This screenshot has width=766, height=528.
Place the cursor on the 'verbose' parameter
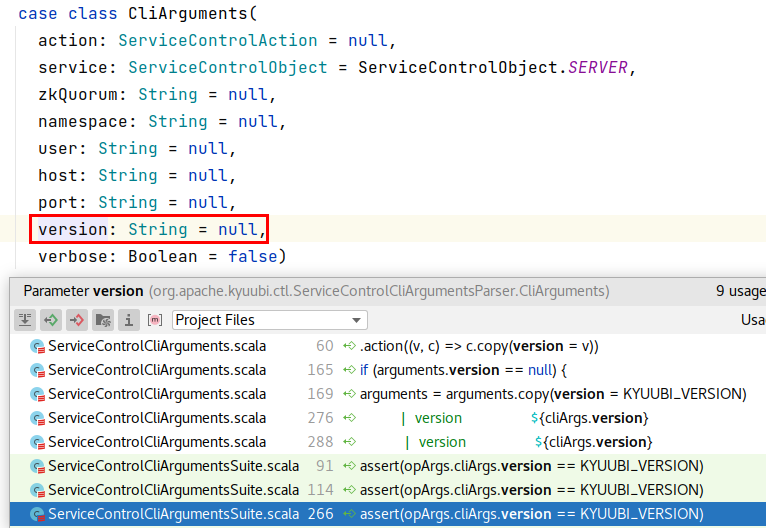click(73, 256)
